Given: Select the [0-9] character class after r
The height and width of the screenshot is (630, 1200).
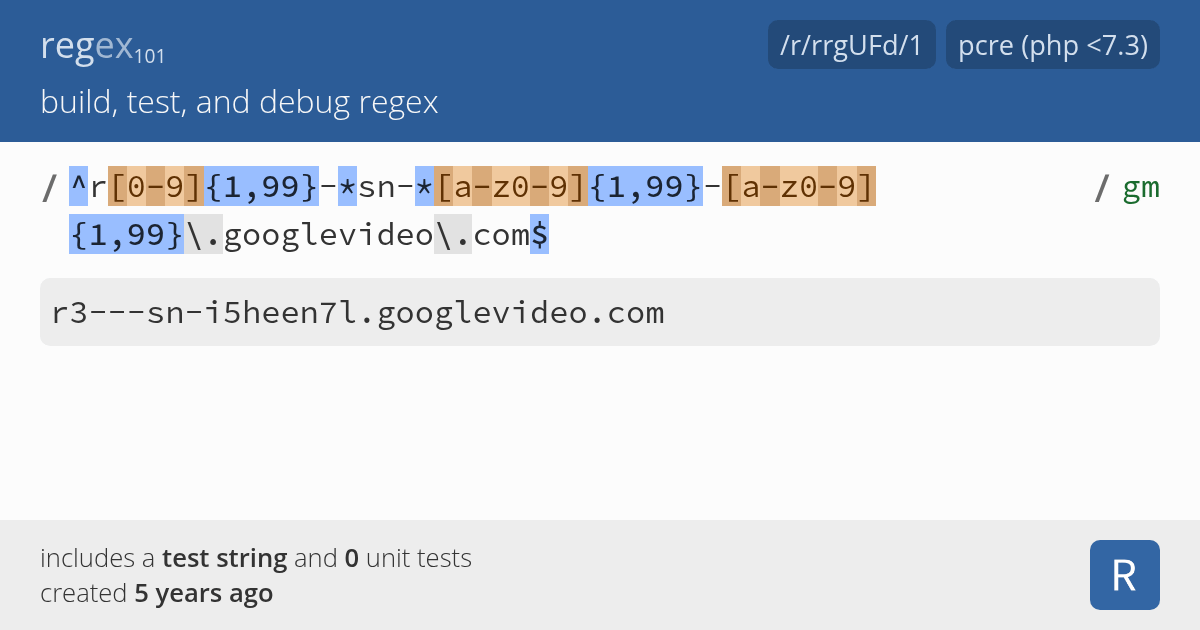Looking at the screenshot, I should tap(156, 187).
